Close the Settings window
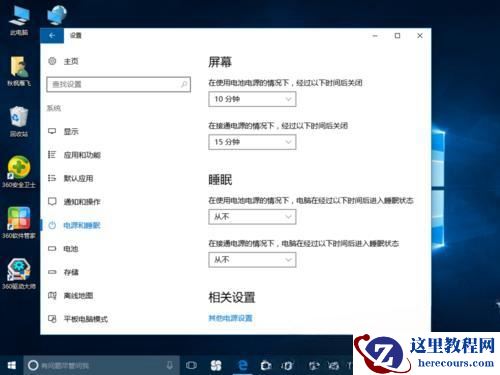 pos(420,36)
